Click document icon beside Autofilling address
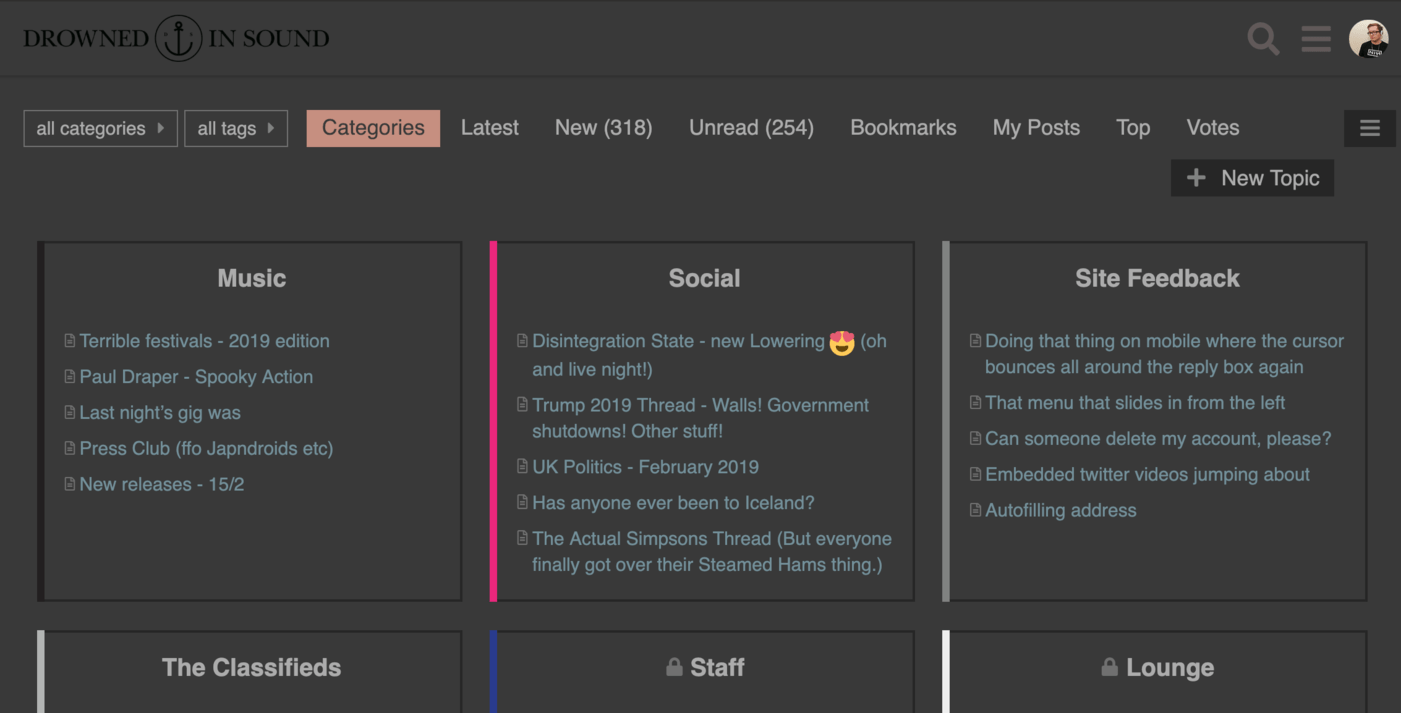The width and height of the screenshot is (1401, 713). click(975, 511)
